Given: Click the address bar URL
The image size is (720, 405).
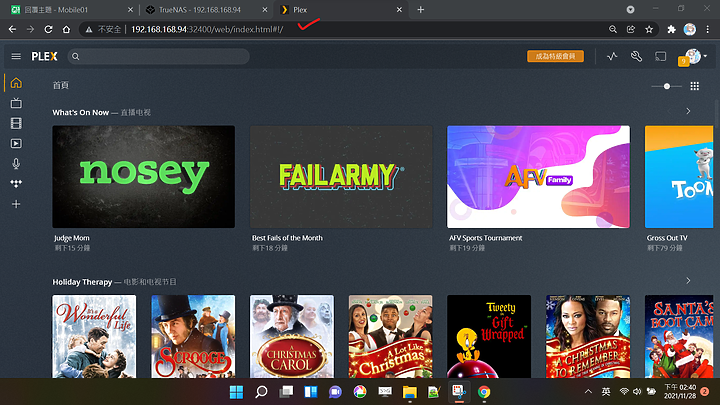Looking at the screenshot, I should 207,29.
